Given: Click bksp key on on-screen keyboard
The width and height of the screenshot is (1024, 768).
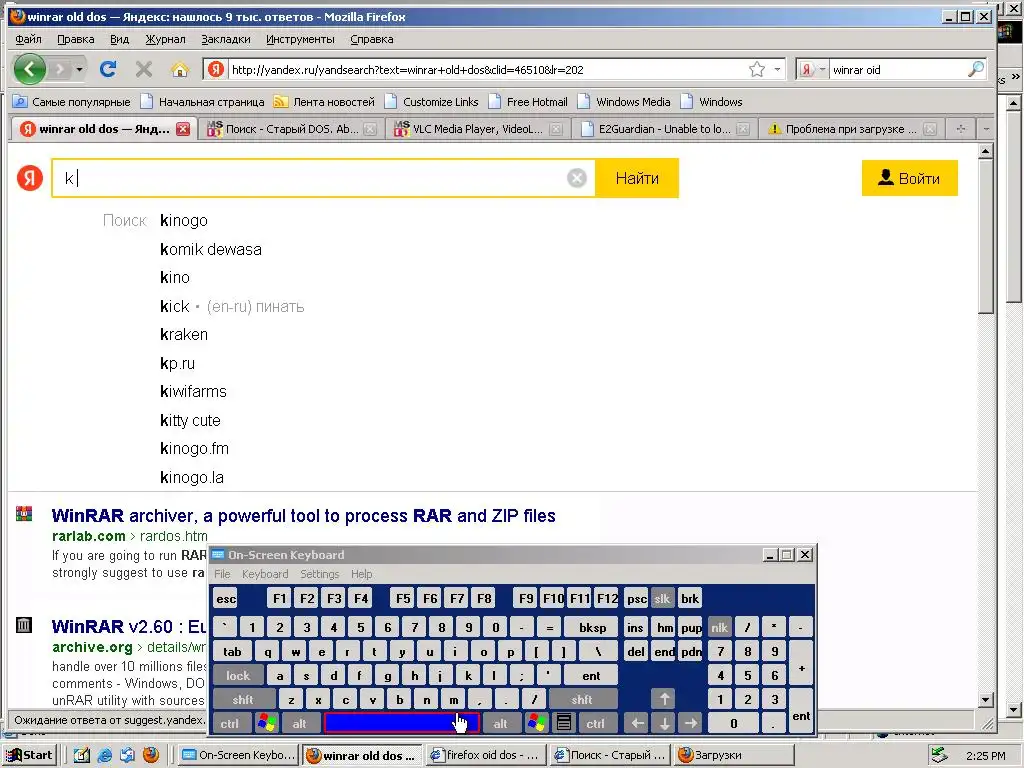Looking at the screenshot, I should [x=592, y=627].
